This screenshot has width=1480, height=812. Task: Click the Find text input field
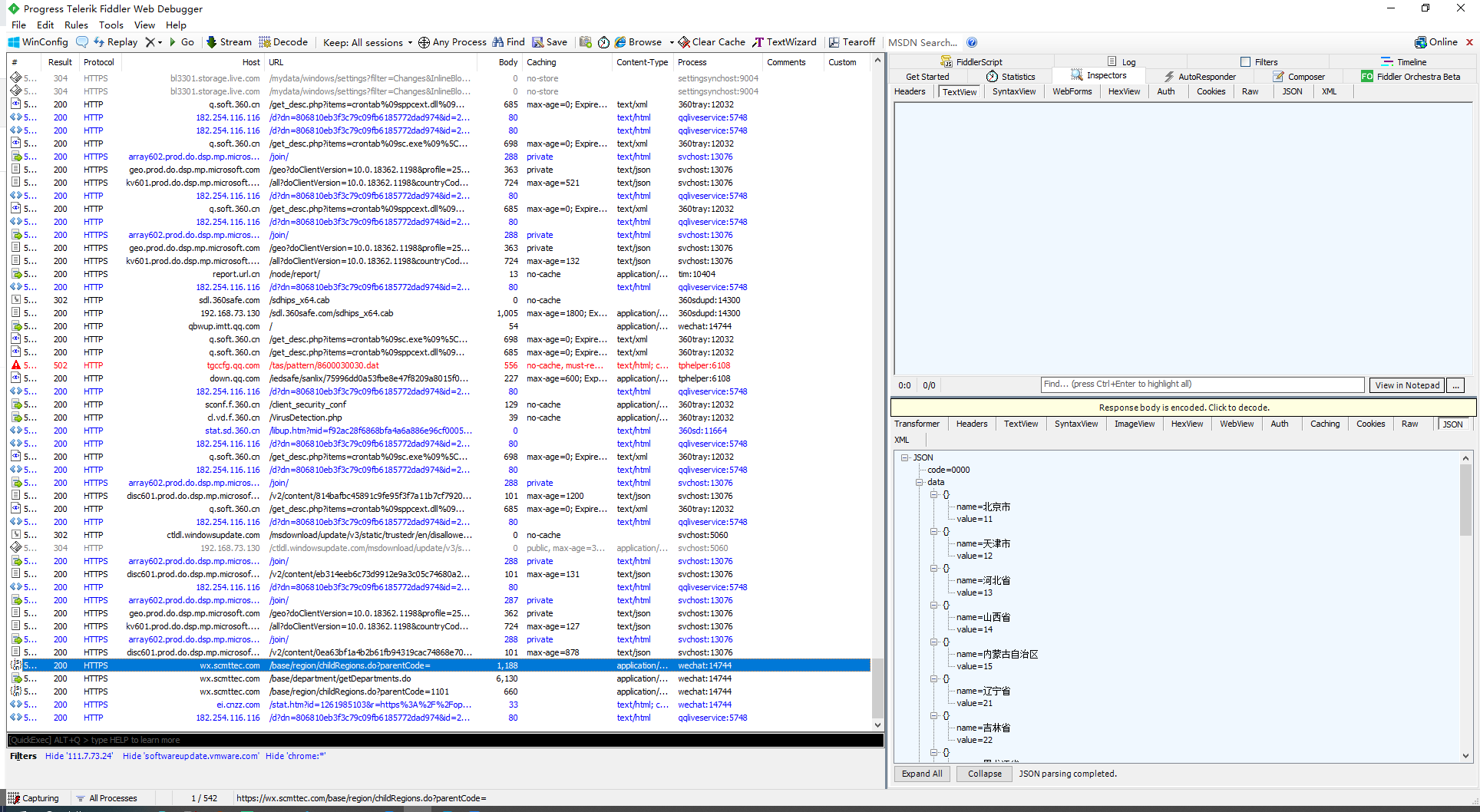[x=1202, y=385]
